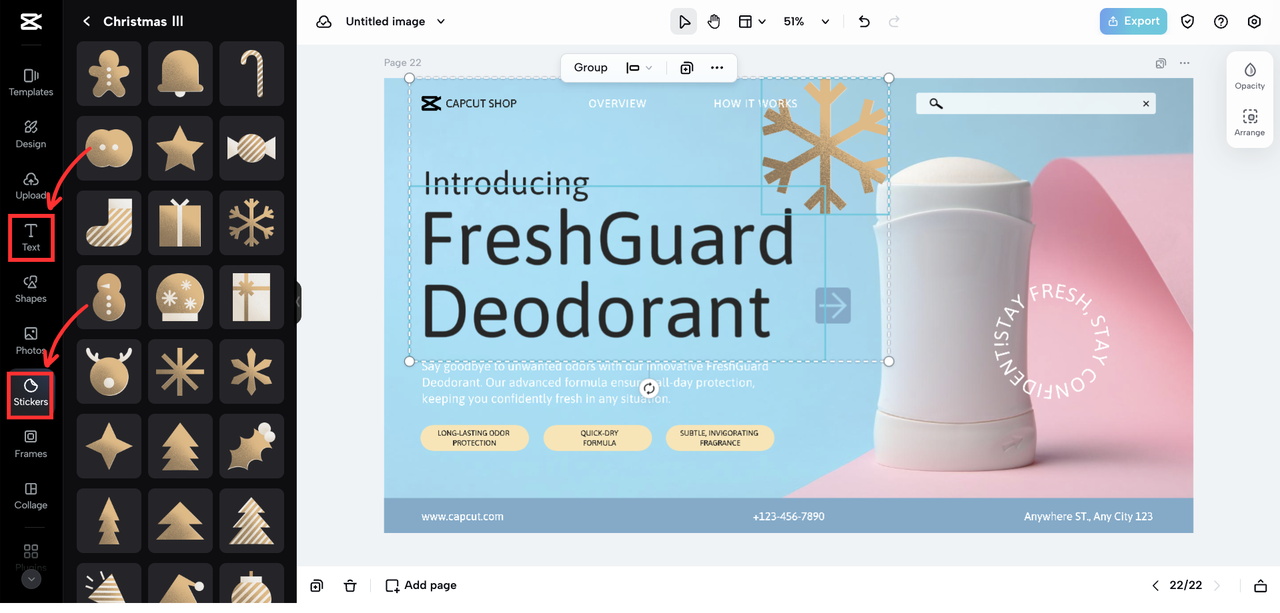Go to next page arrow
This screenshot has height=613, width=1280.
click(x=1216, y=585)
